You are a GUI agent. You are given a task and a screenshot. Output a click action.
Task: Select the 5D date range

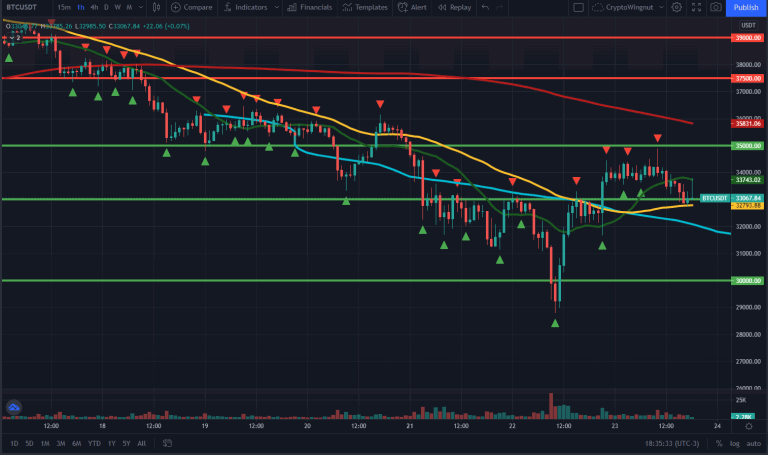[x=29, y=443]
